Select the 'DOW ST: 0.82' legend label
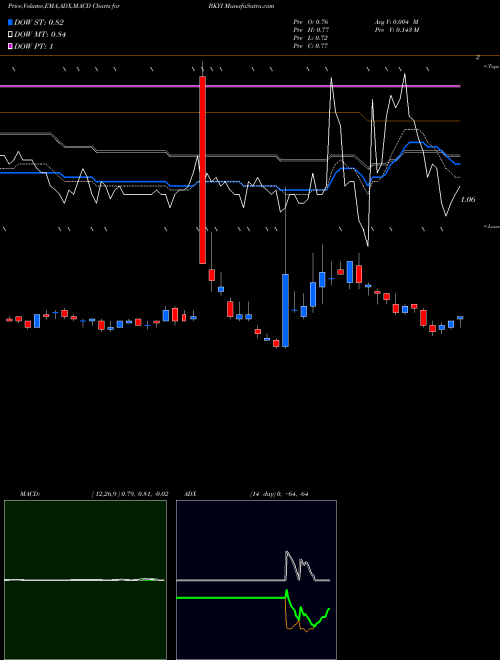Image resolution: width=500 pixels, height=660 pixels. click(39, 22)
